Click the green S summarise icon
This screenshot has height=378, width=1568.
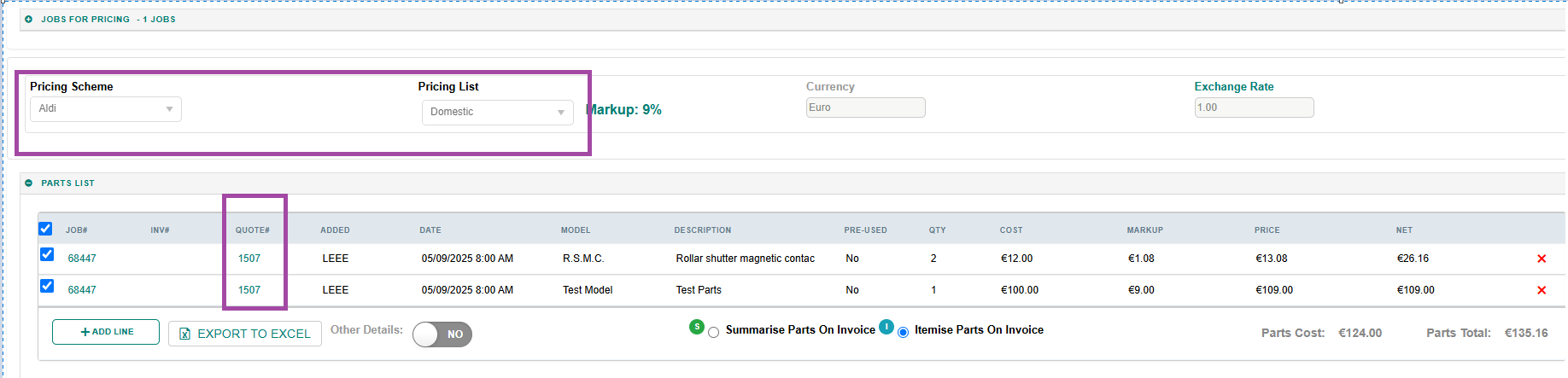pos(697,327)
